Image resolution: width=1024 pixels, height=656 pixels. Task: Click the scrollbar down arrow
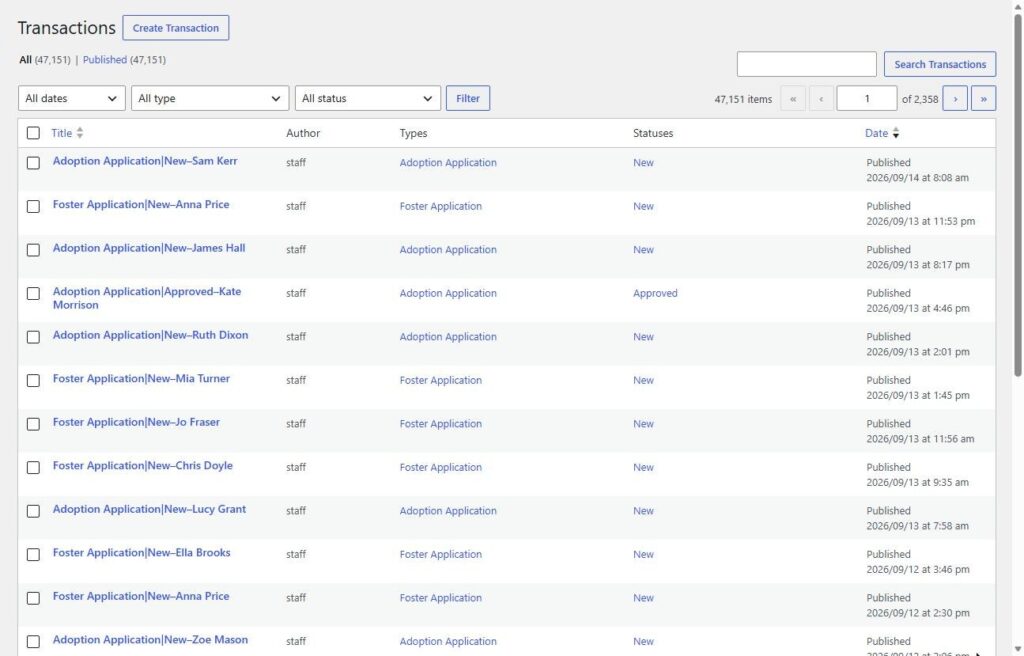pos(1017,649)
